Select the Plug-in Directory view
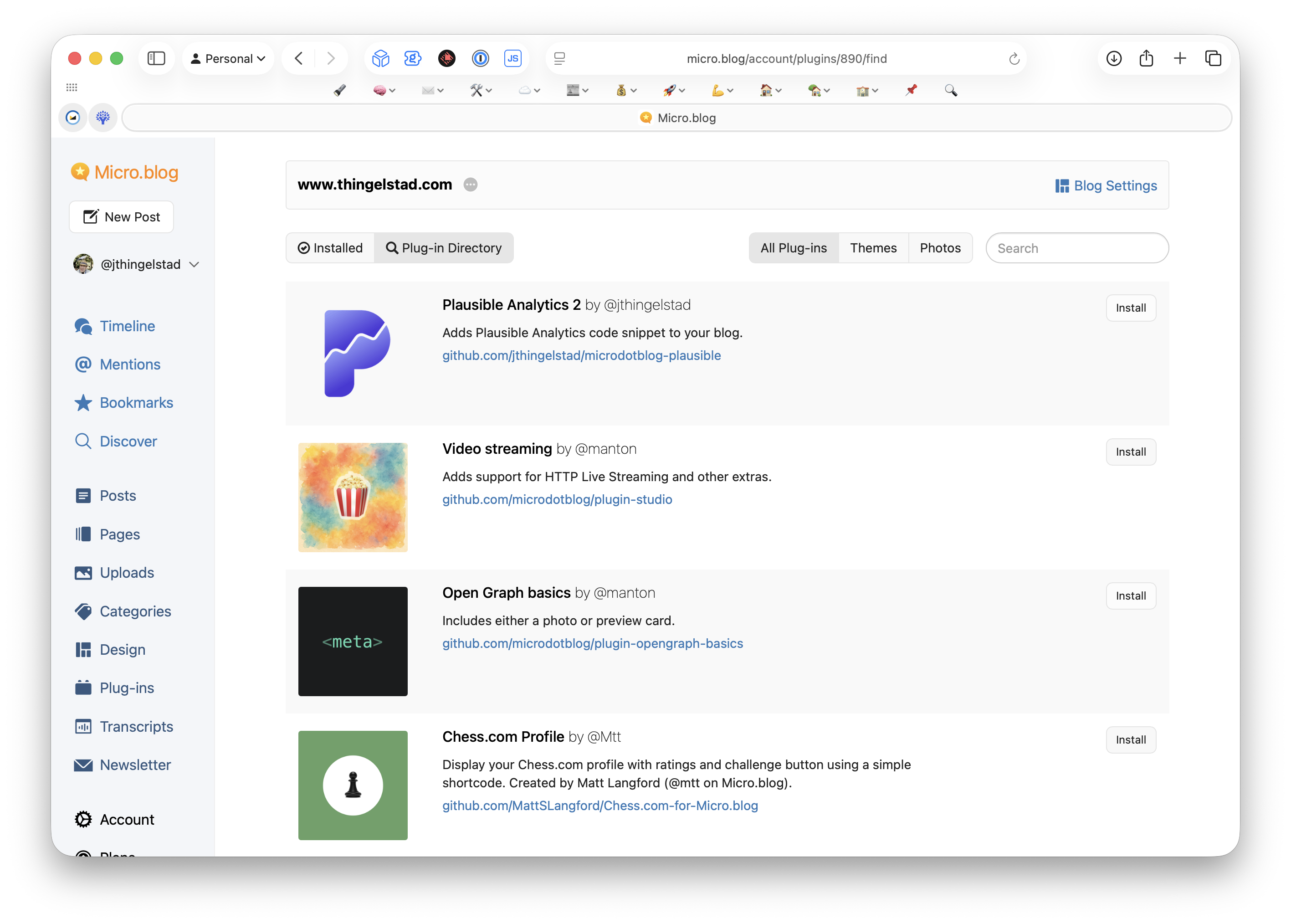 [x=444, y=248]
